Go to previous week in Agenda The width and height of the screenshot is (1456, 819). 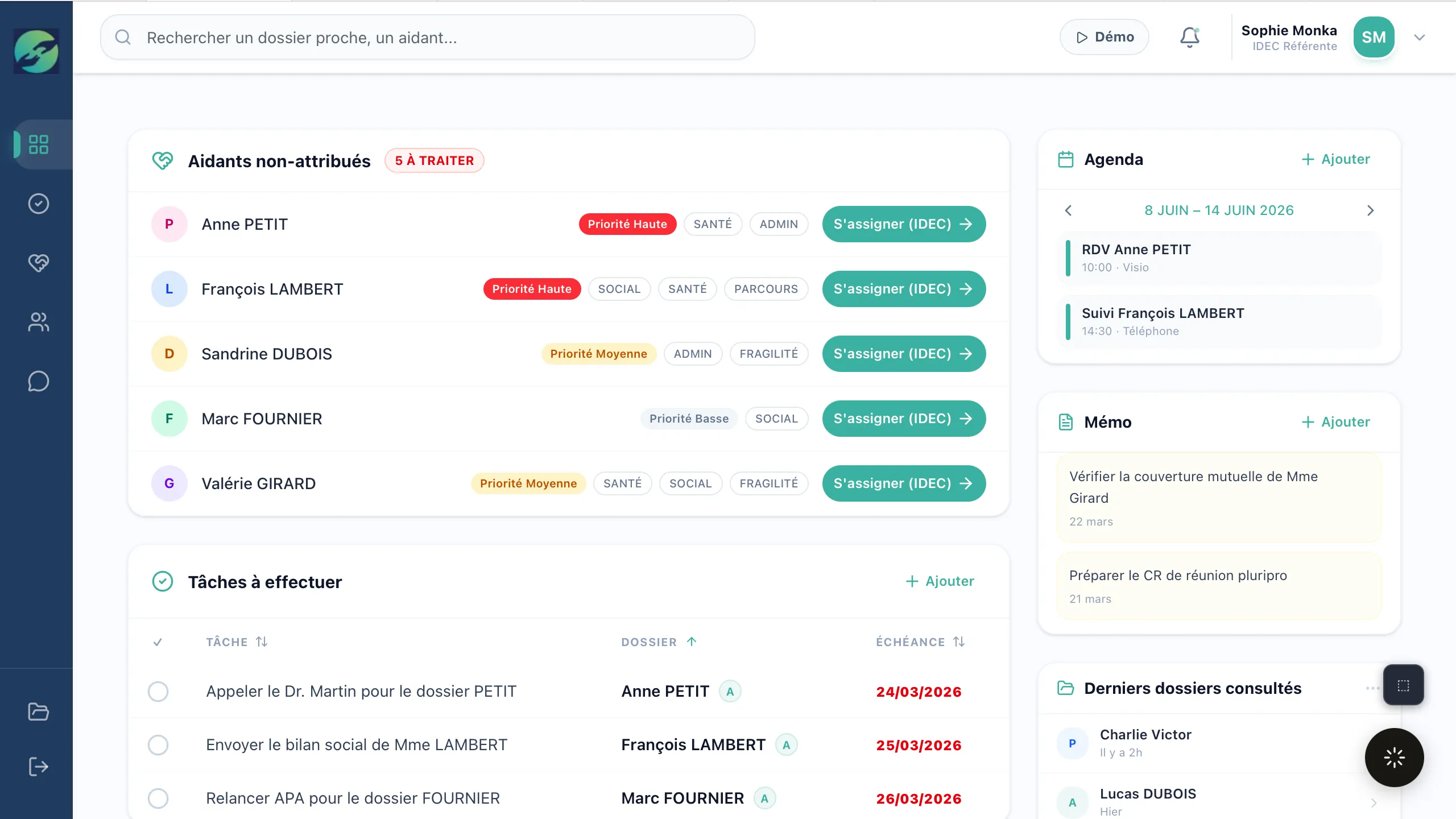coord(1068,210)
